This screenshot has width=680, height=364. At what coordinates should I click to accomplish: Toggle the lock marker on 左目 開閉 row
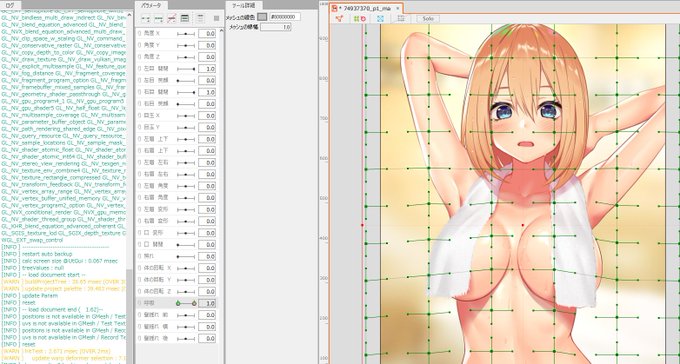(x=139, y=69)
